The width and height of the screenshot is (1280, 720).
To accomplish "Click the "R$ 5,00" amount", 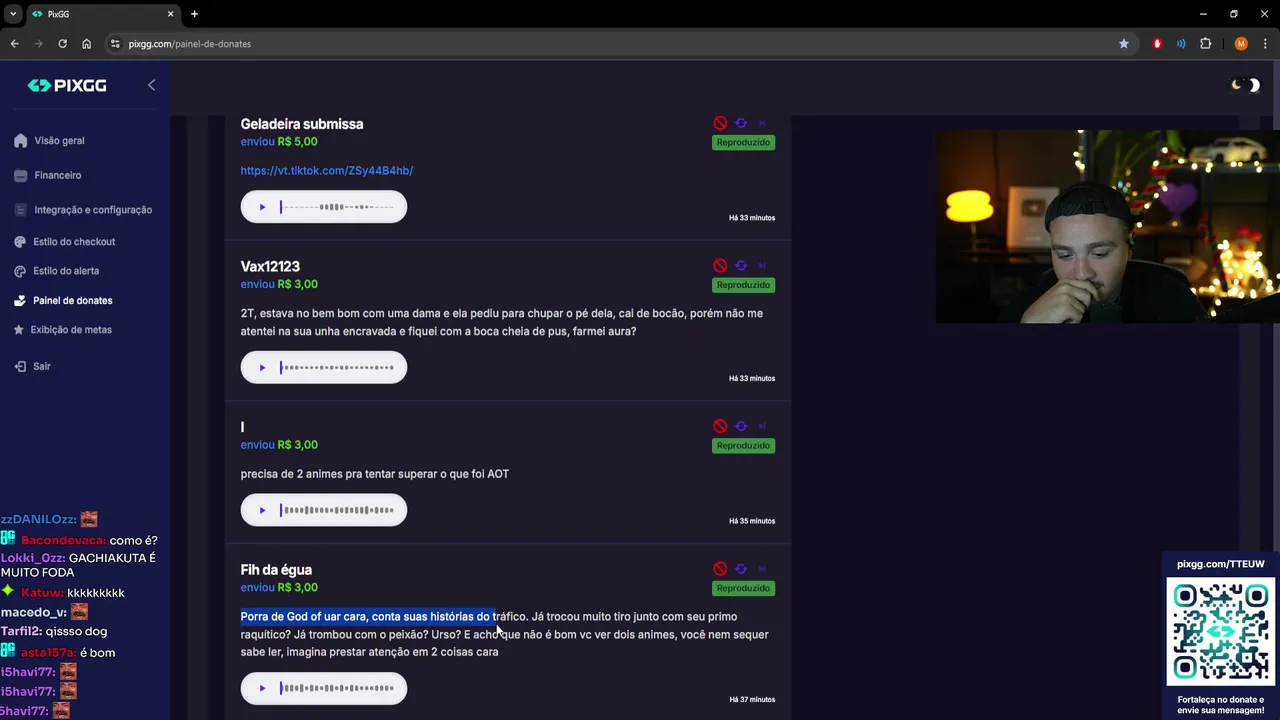I will 297,142.
